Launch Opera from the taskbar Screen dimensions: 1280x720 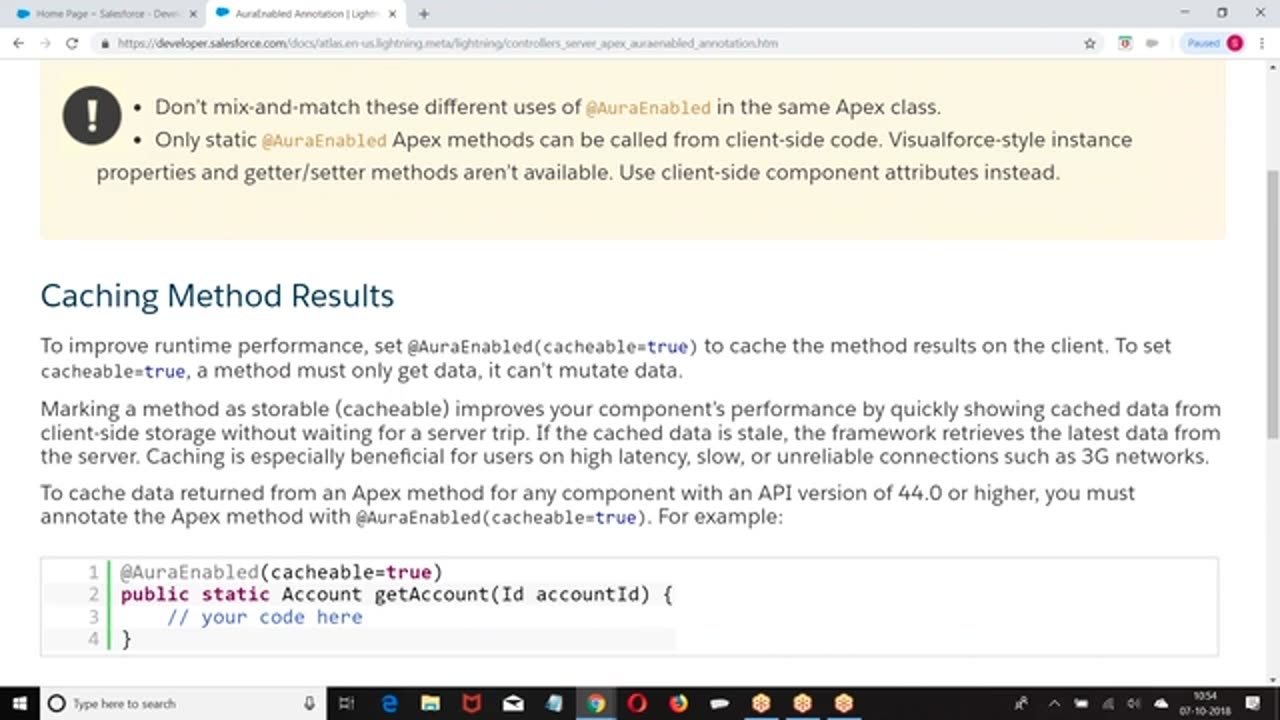pyautogui.click(x=637, y=703)
